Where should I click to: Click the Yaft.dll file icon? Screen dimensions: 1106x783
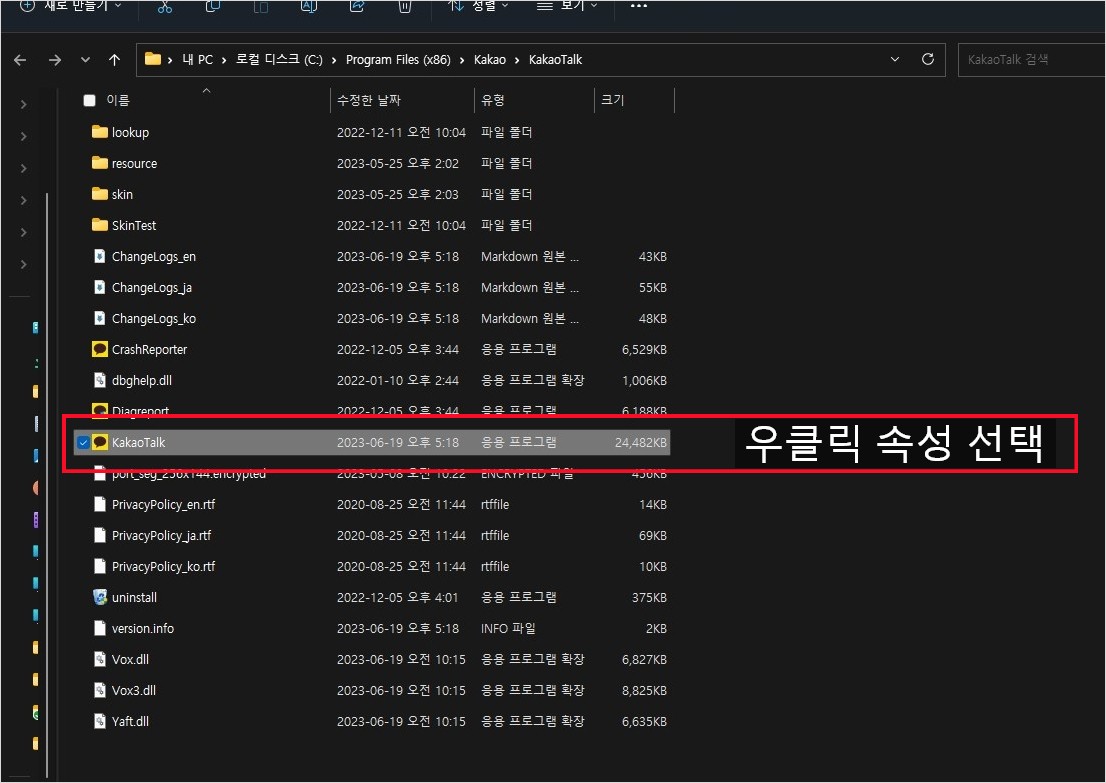(99, 722)
